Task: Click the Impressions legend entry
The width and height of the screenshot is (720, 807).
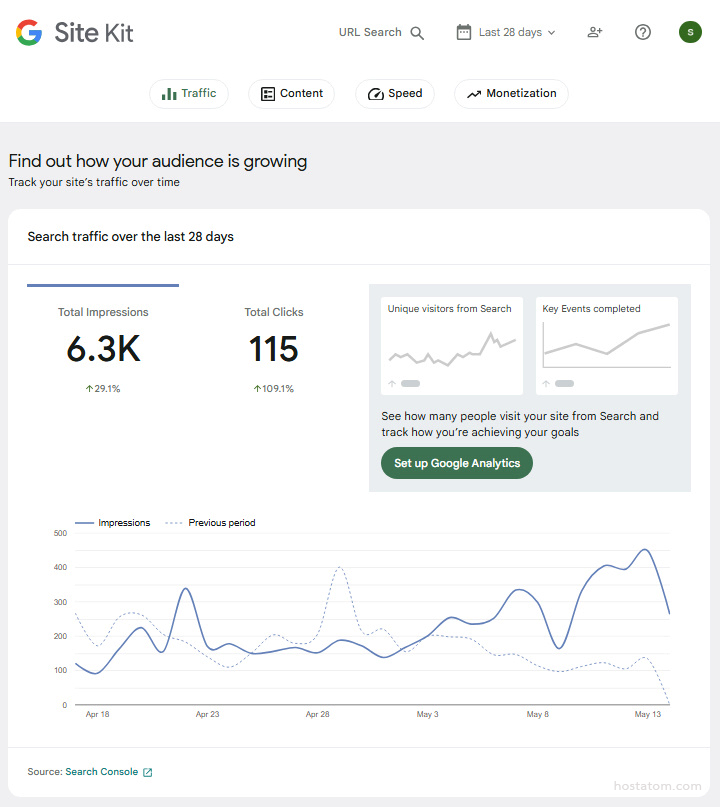Action: click(x=113, y=523)
